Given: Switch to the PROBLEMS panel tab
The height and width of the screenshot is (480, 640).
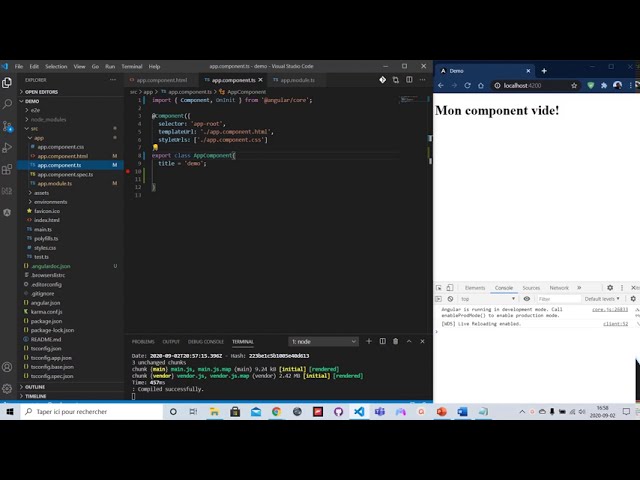Looking at the screenshot, I should point(143,342).
